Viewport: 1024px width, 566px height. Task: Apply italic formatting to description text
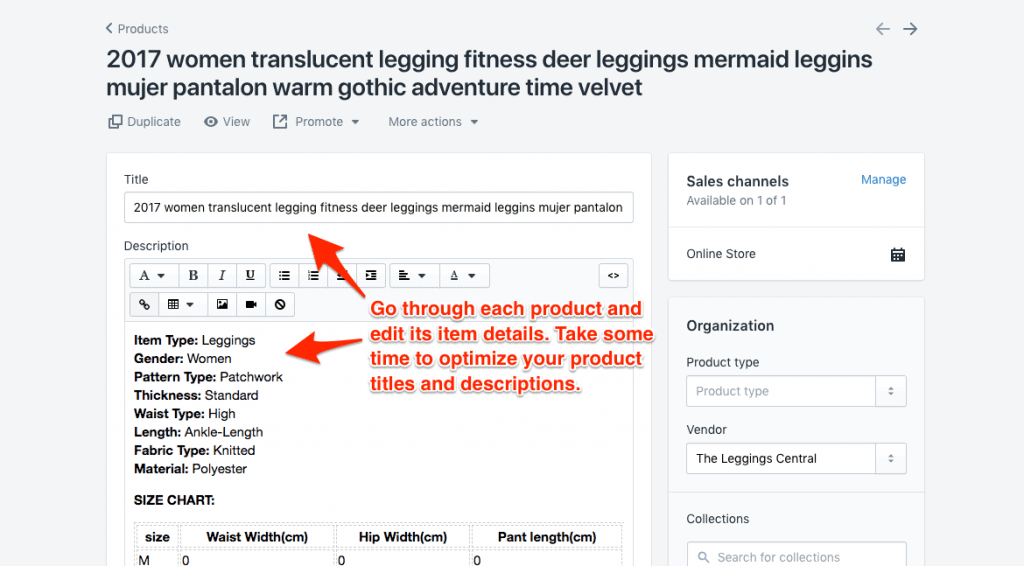[x=222, y=275]
